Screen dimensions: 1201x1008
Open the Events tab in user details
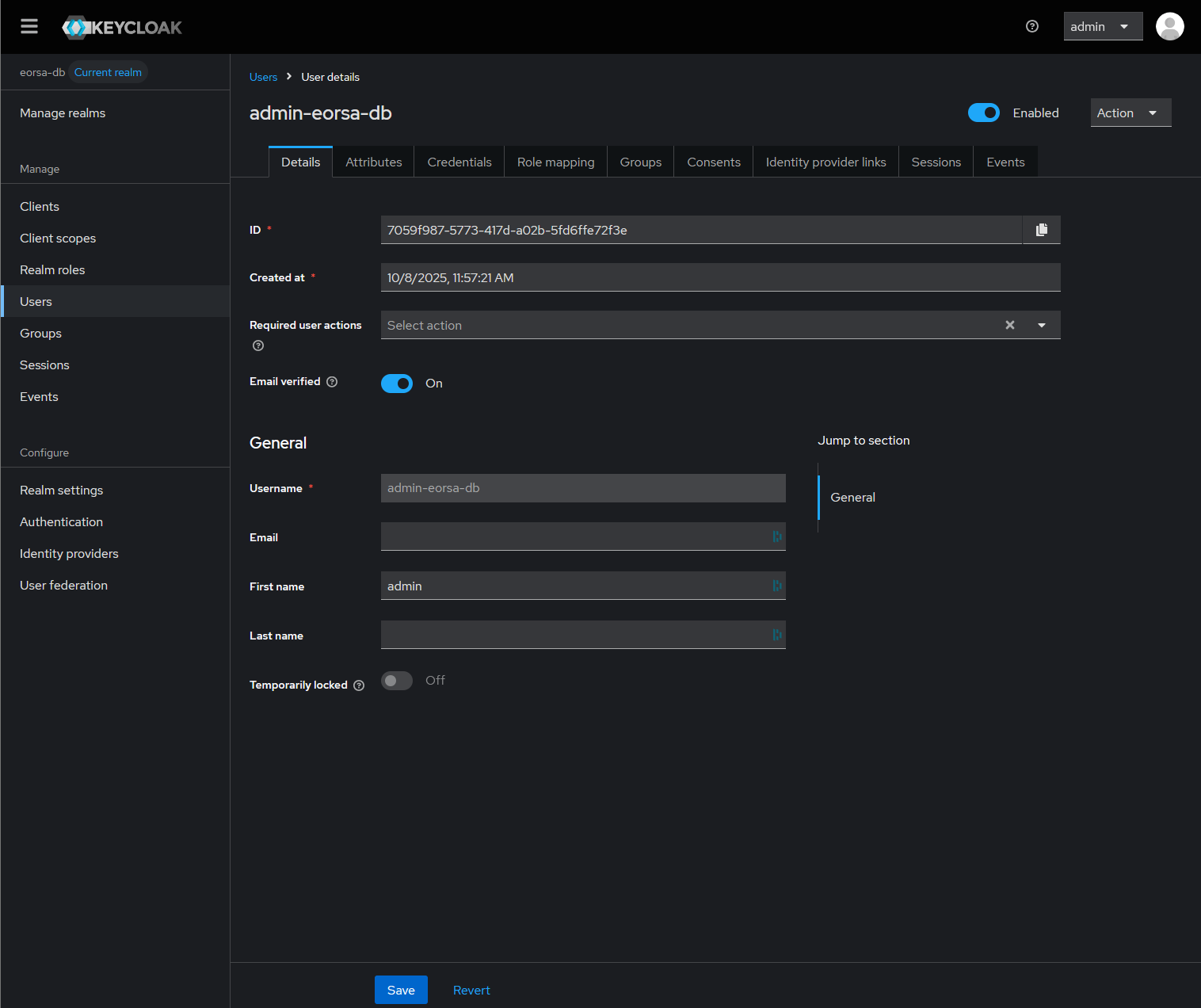(1006, 162)
